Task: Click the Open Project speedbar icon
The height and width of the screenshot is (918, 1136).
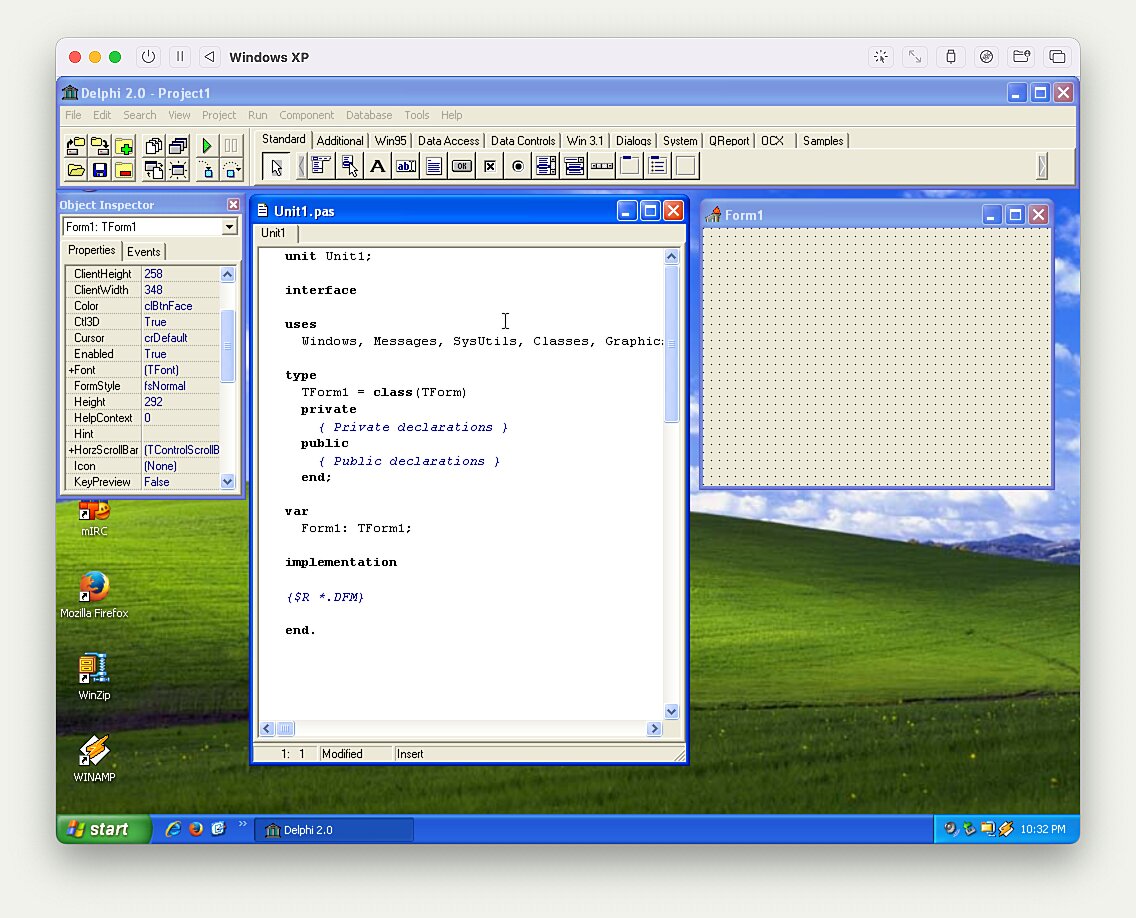Action: pos(75,146)
